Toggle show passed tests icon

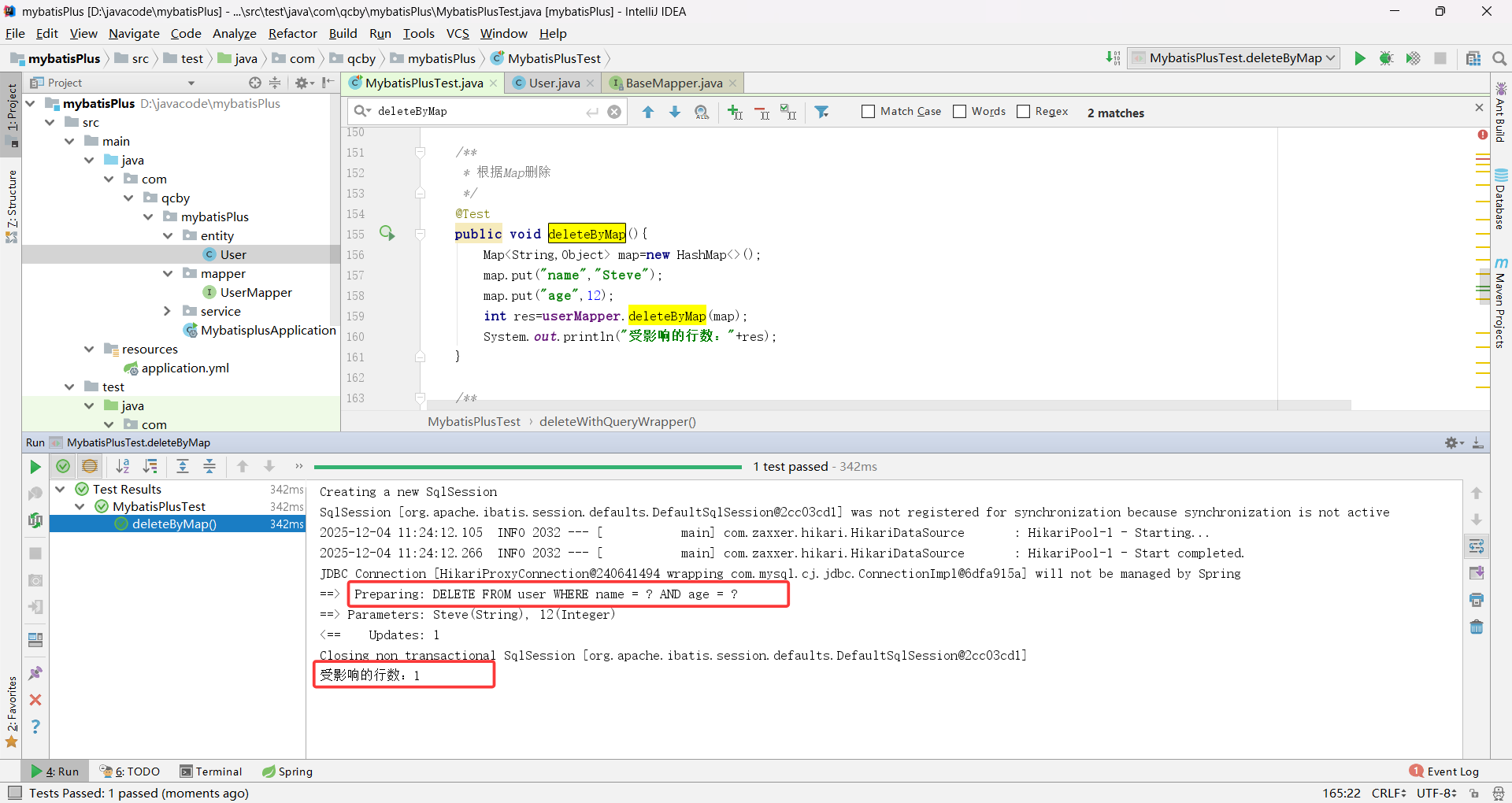point(63,466)
